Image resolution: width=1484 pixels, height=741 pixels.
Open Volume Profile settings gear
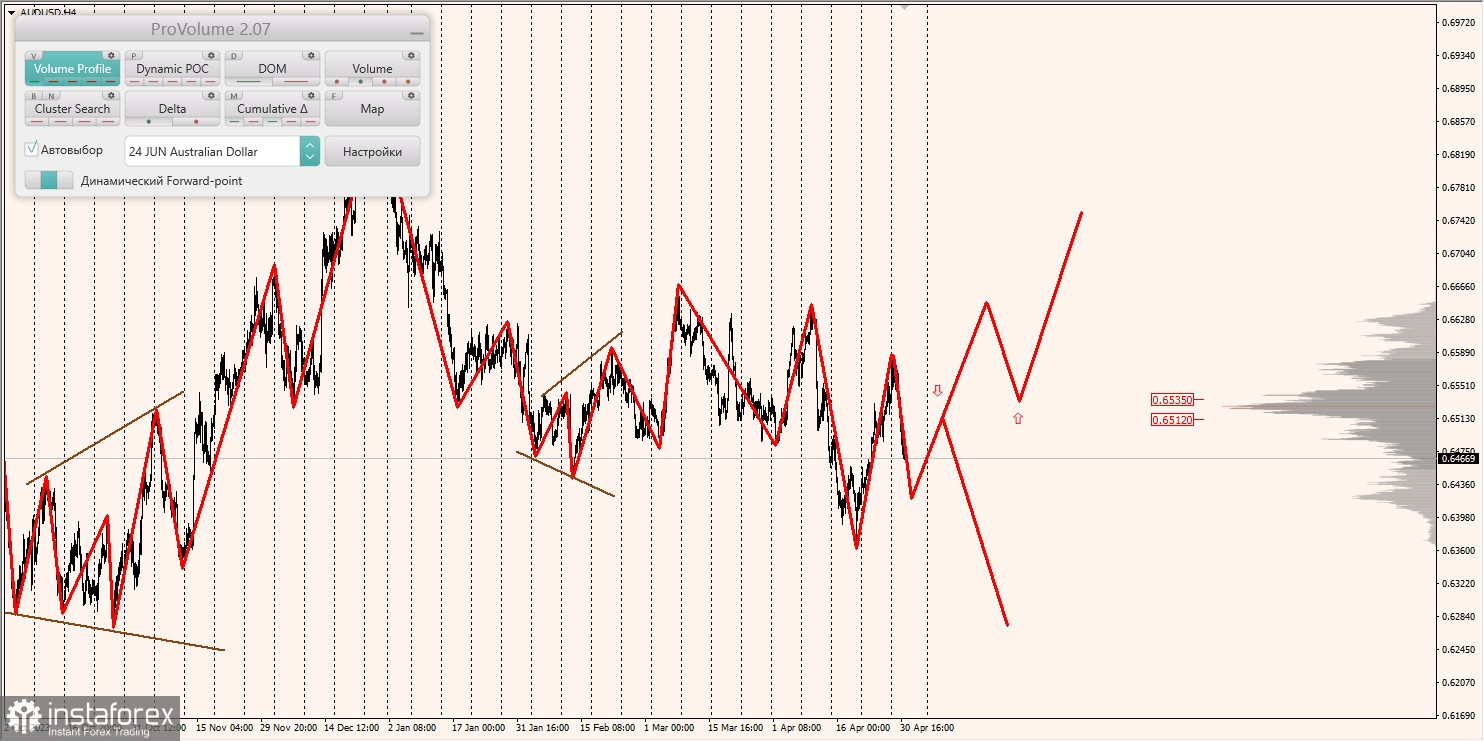click(112, 56)
